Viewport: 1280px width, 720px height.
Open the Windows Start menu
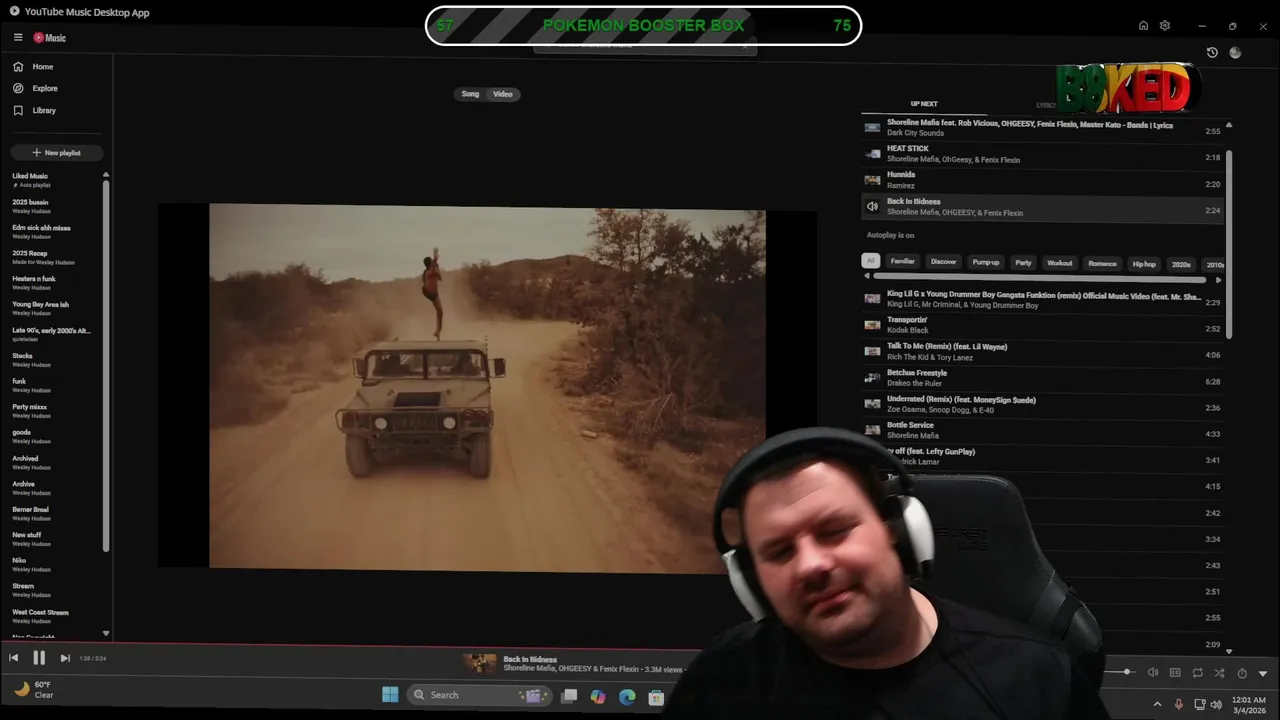tap(390, 695)
